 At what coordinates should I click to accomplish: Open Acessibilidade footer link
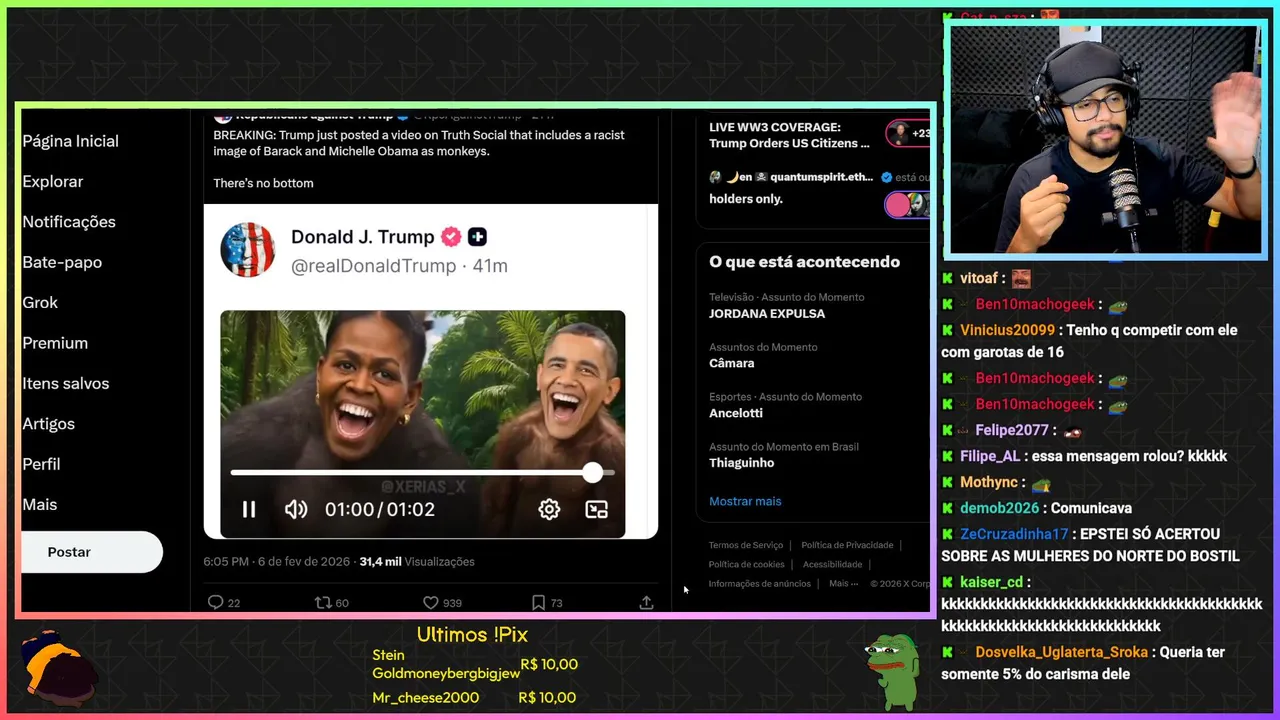point(832,564)
